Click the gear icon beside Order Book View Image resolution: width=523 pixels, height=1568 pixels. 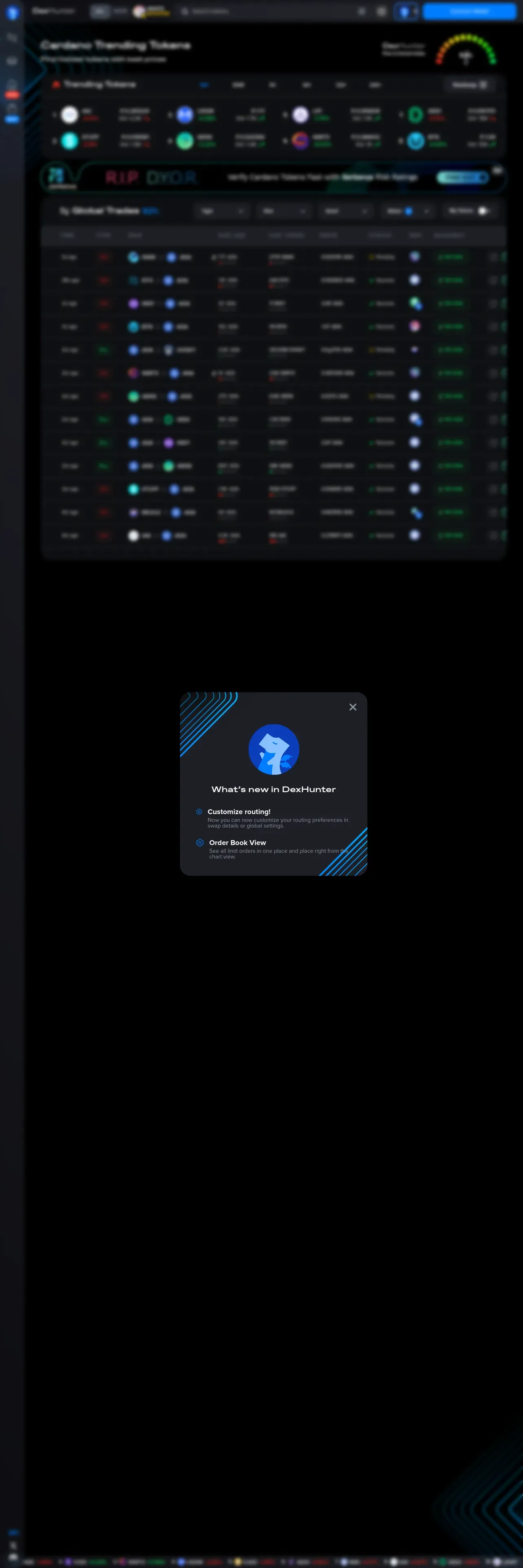click(x=200, y=843)
